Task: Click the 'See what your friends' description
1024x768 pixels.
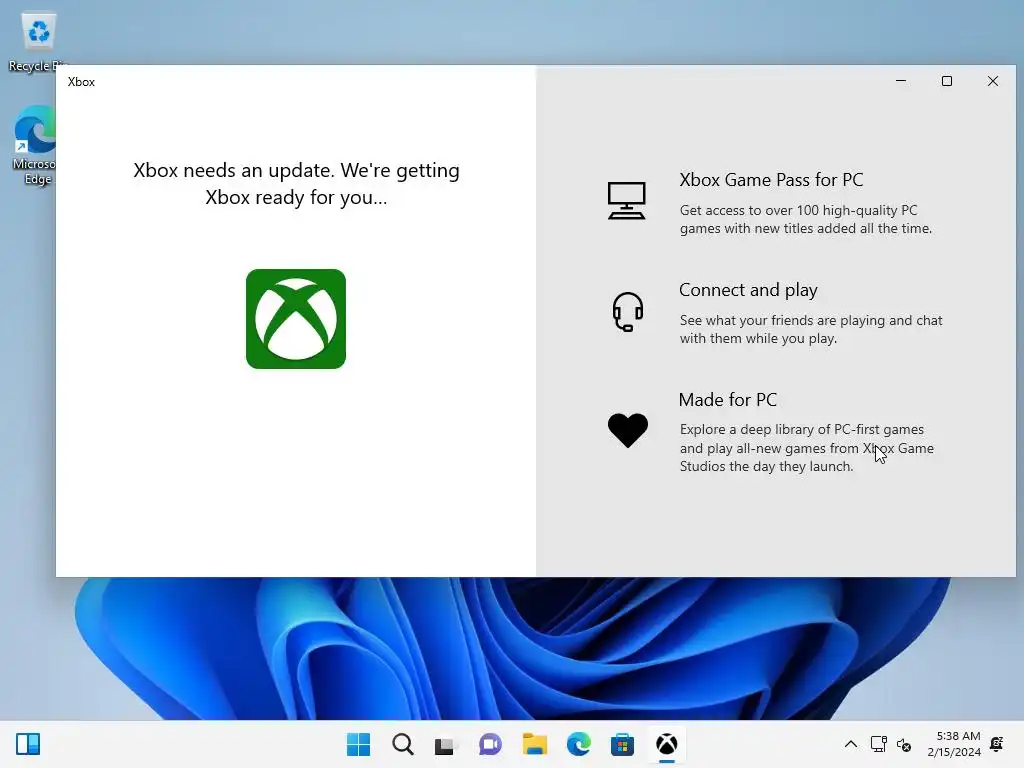Action: pyautogui.click(x=811, y=329)
